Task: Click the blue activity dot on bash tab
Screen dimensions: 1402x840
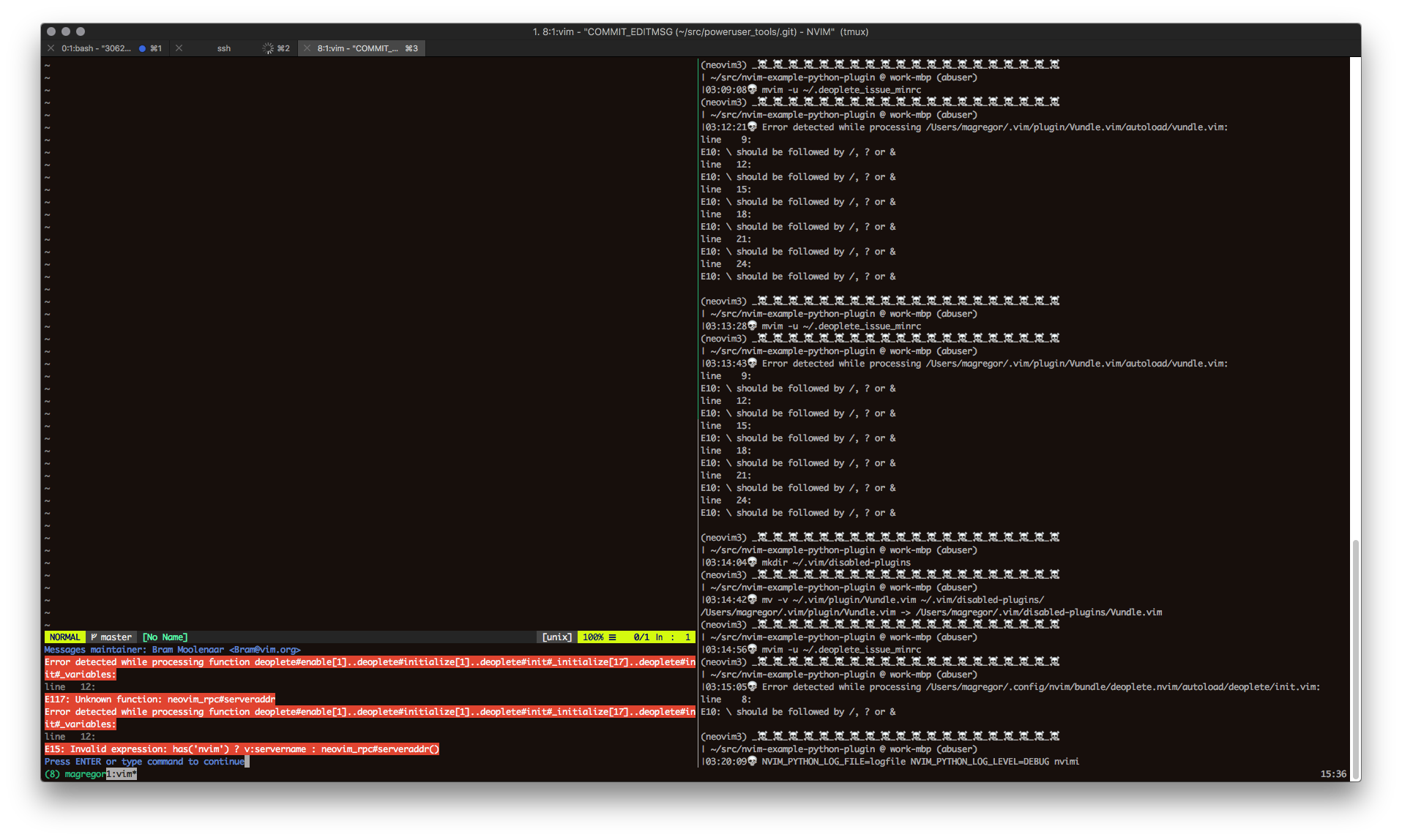Action: 143,48
